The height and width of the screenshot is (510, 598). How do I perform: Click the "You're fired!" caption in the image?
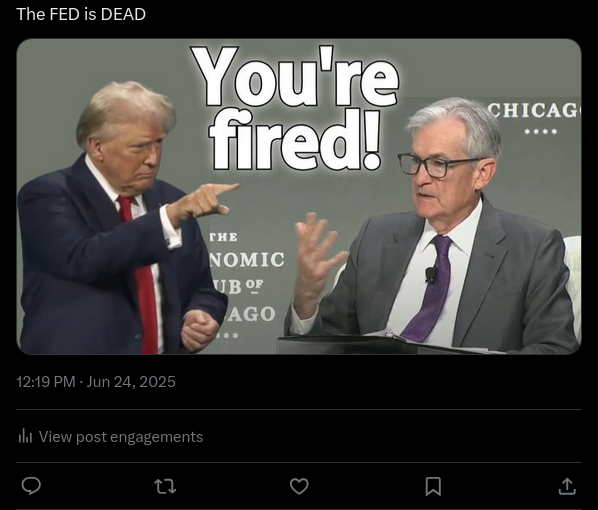point(294,109)
